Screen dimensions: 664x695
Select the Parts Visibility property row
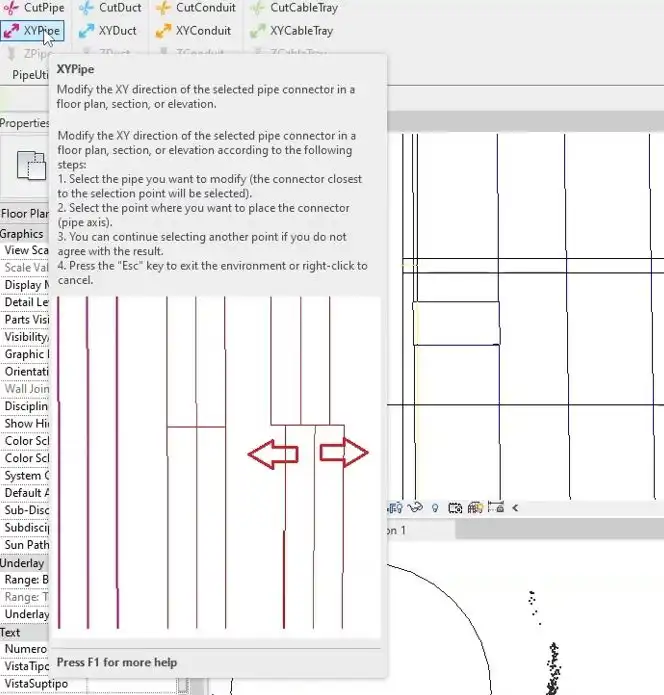pyautogui.click(x=24, y=319)
